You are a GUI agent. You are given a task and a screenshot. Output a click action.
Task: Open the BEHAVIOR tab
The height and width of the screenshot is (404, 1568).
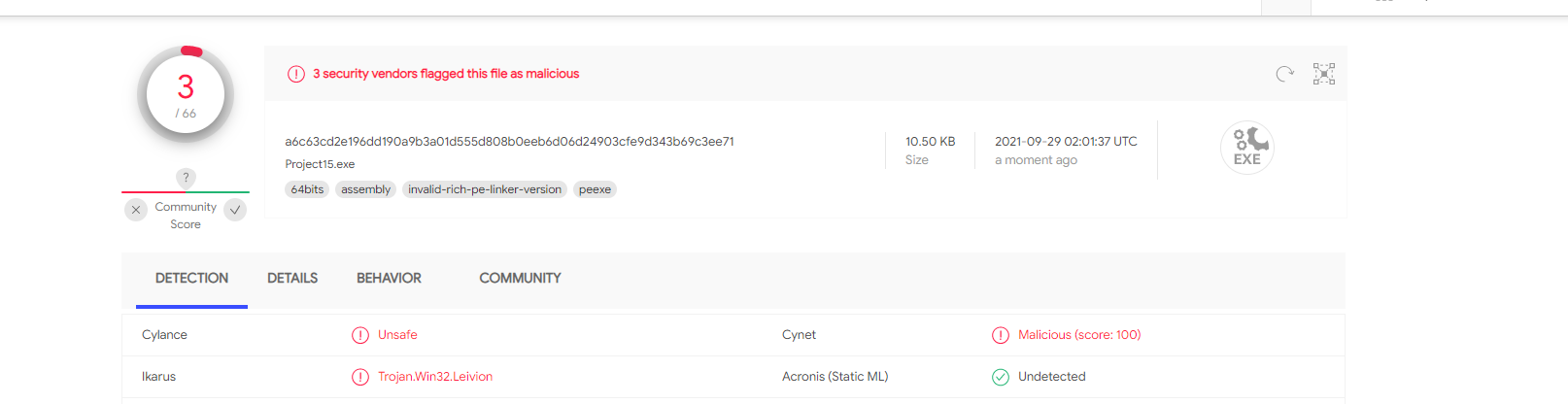[x=389, y=278]
